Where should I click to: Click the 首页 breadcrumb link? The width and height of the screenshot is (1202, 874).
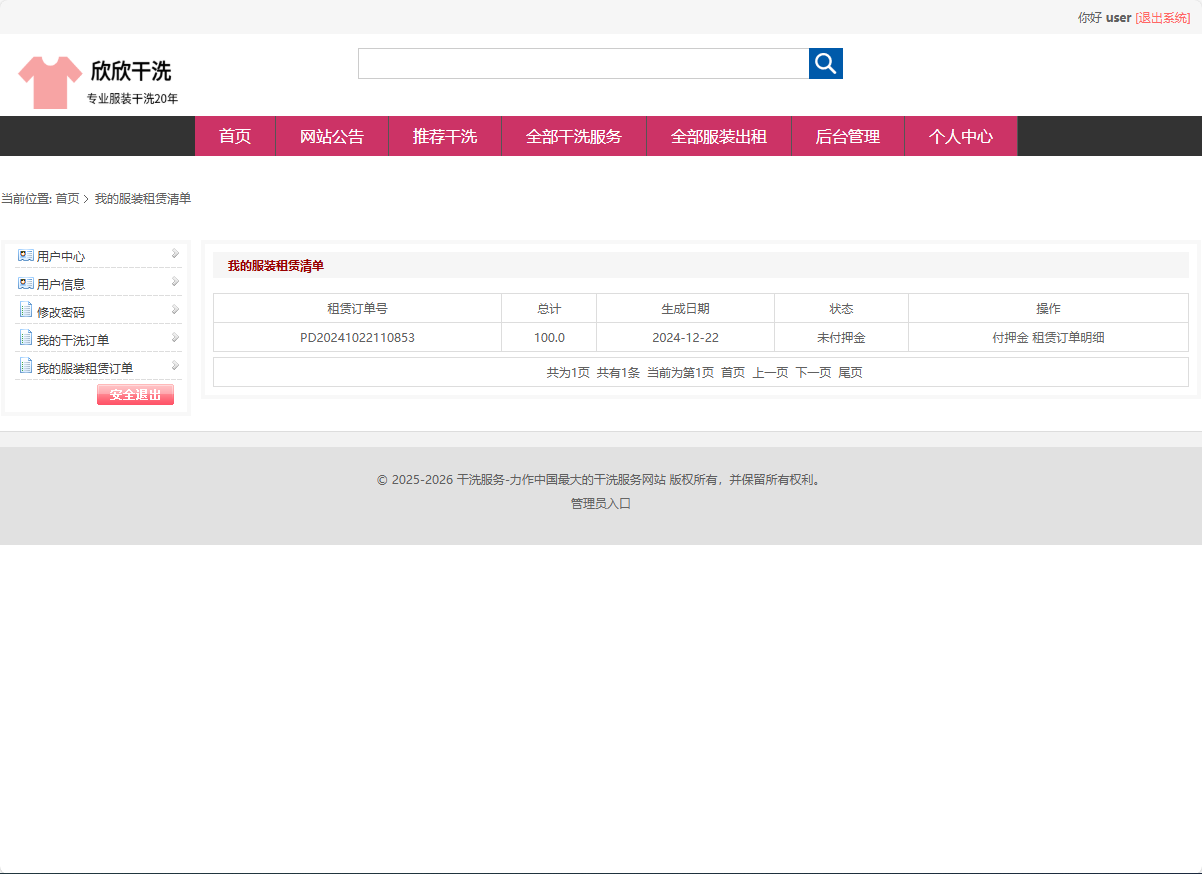[67, 199]
